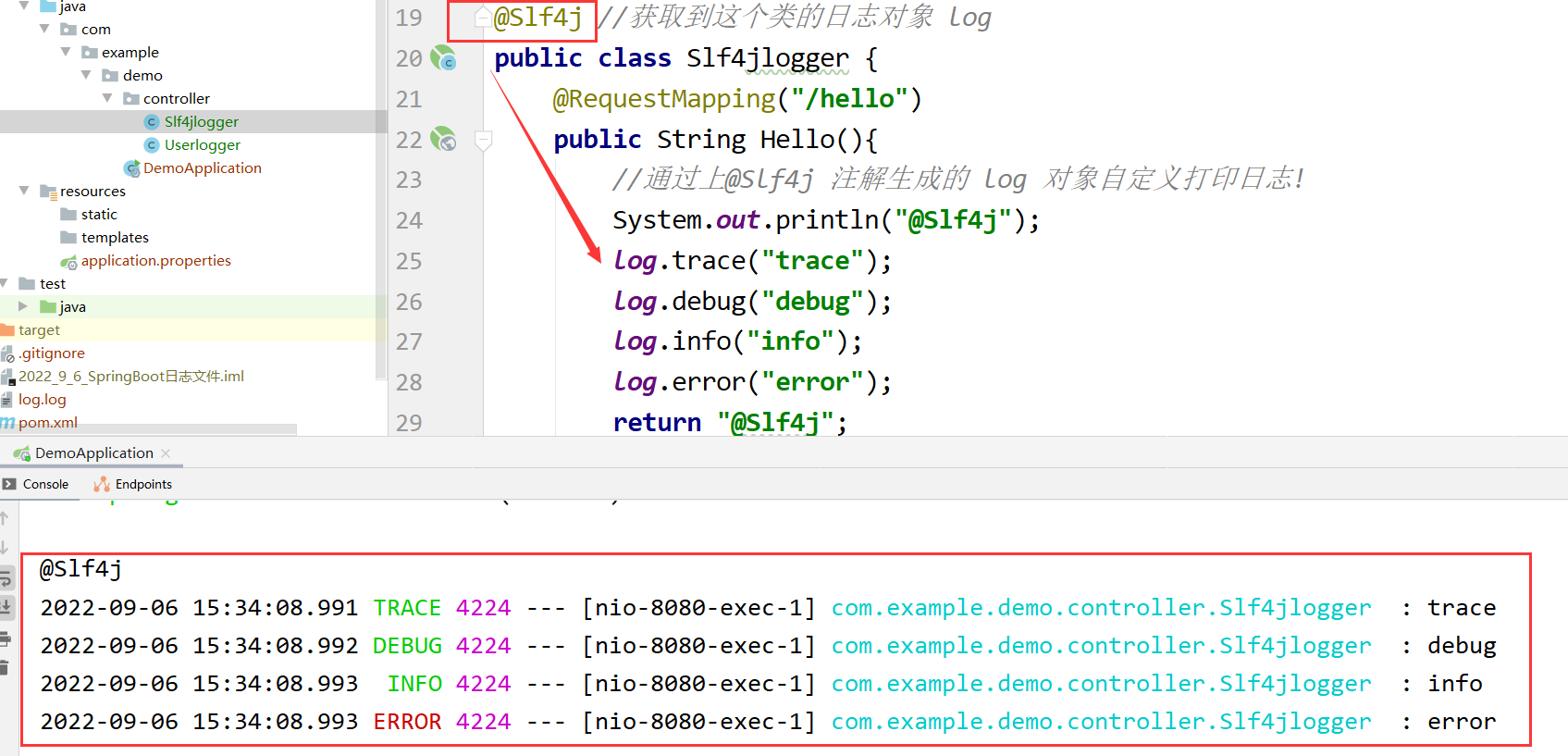1568x756 pixels.
Task: Click the Spring bean gutter icon on line 20
Action: tap(444, 58)
